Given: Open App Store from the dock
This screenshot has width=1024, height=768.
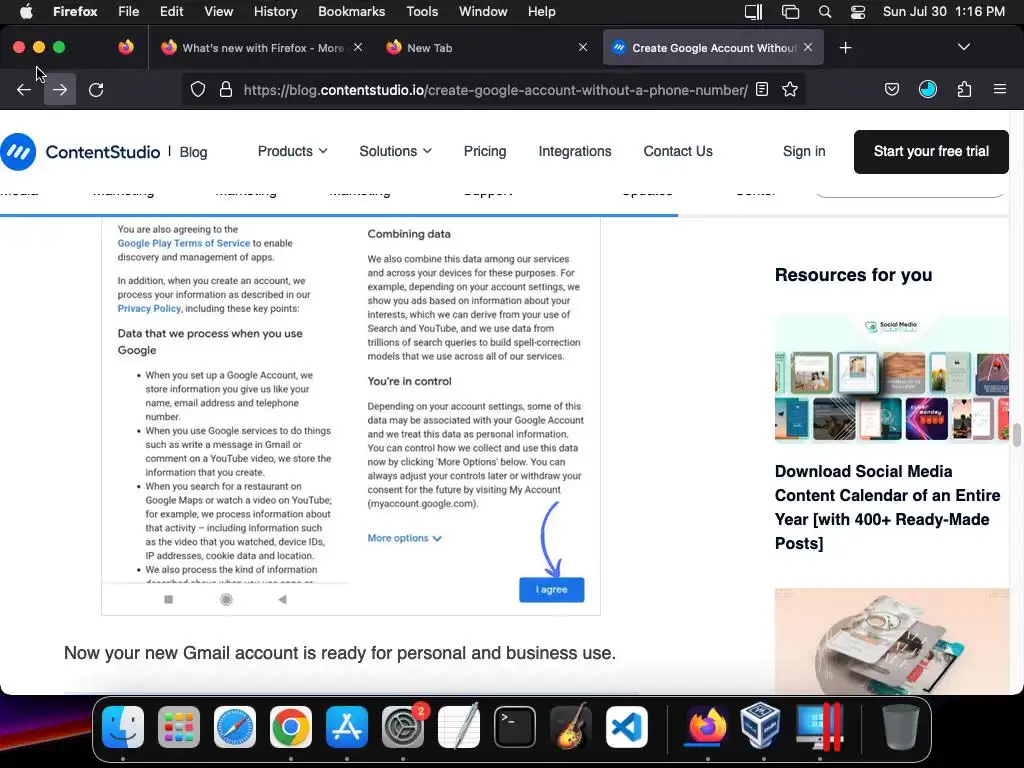Looking at the screenshot, I should [347, 727].
